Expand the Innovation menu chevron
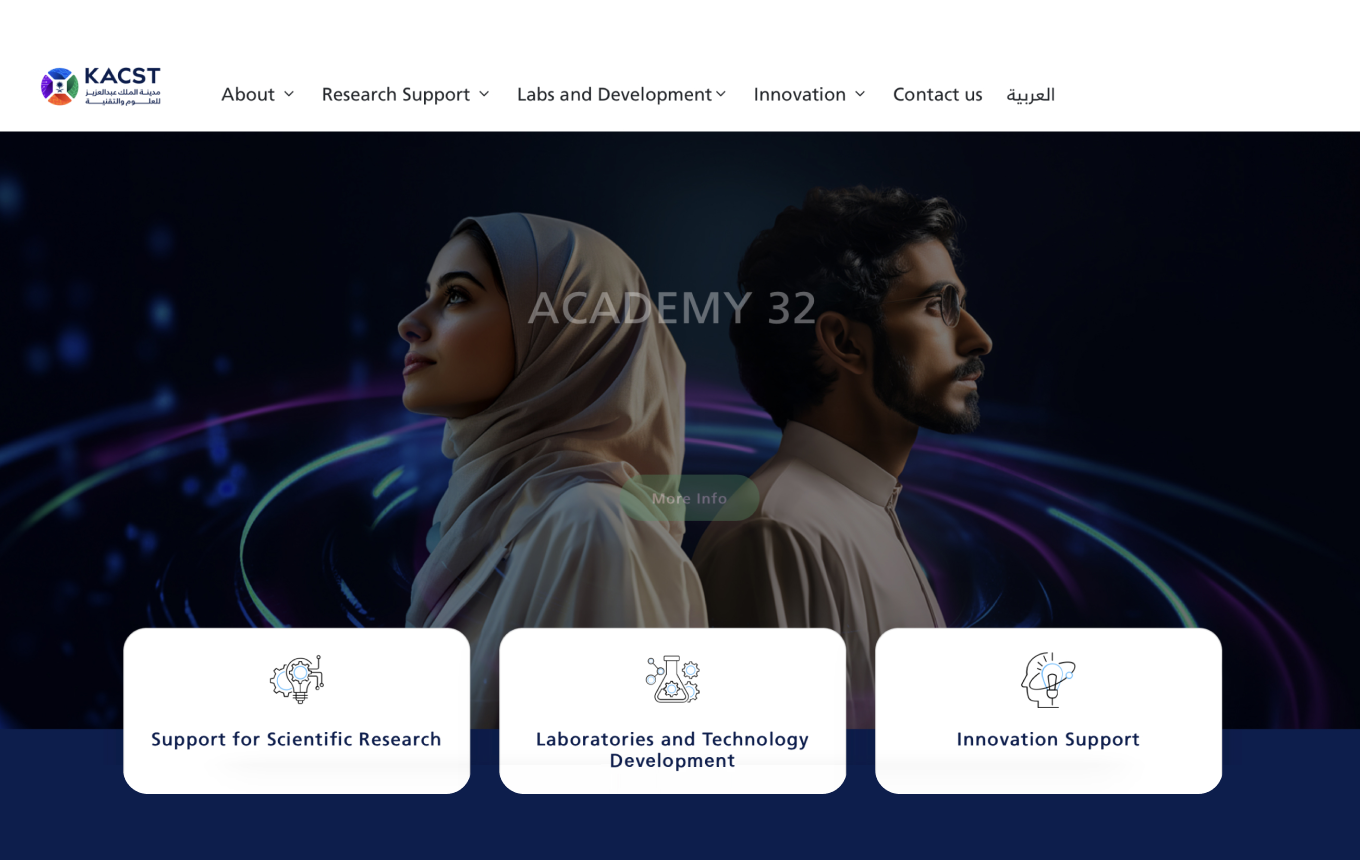The width and height of the screenshot is (1360, 860). click(x=860, y=94)
